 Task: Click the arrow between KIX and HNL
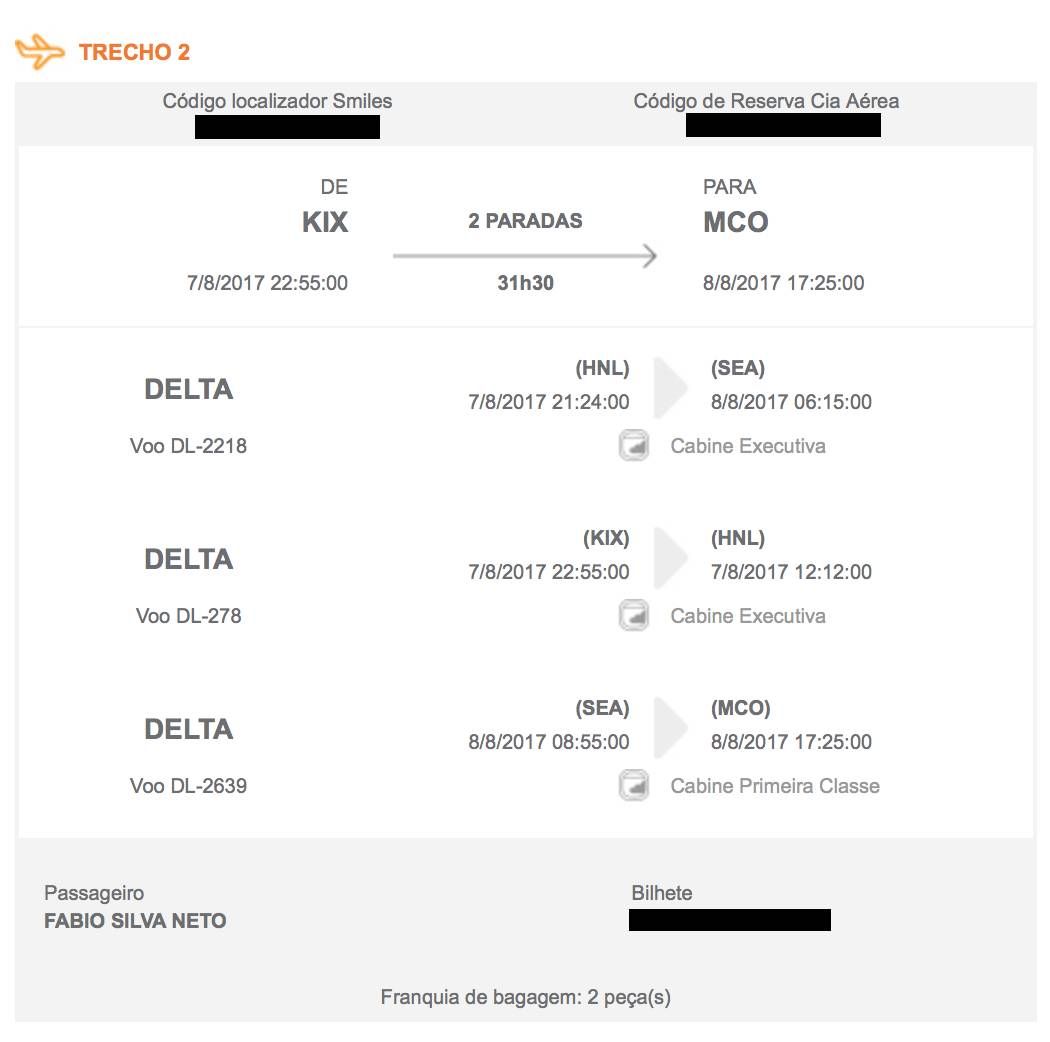[670, 558]
